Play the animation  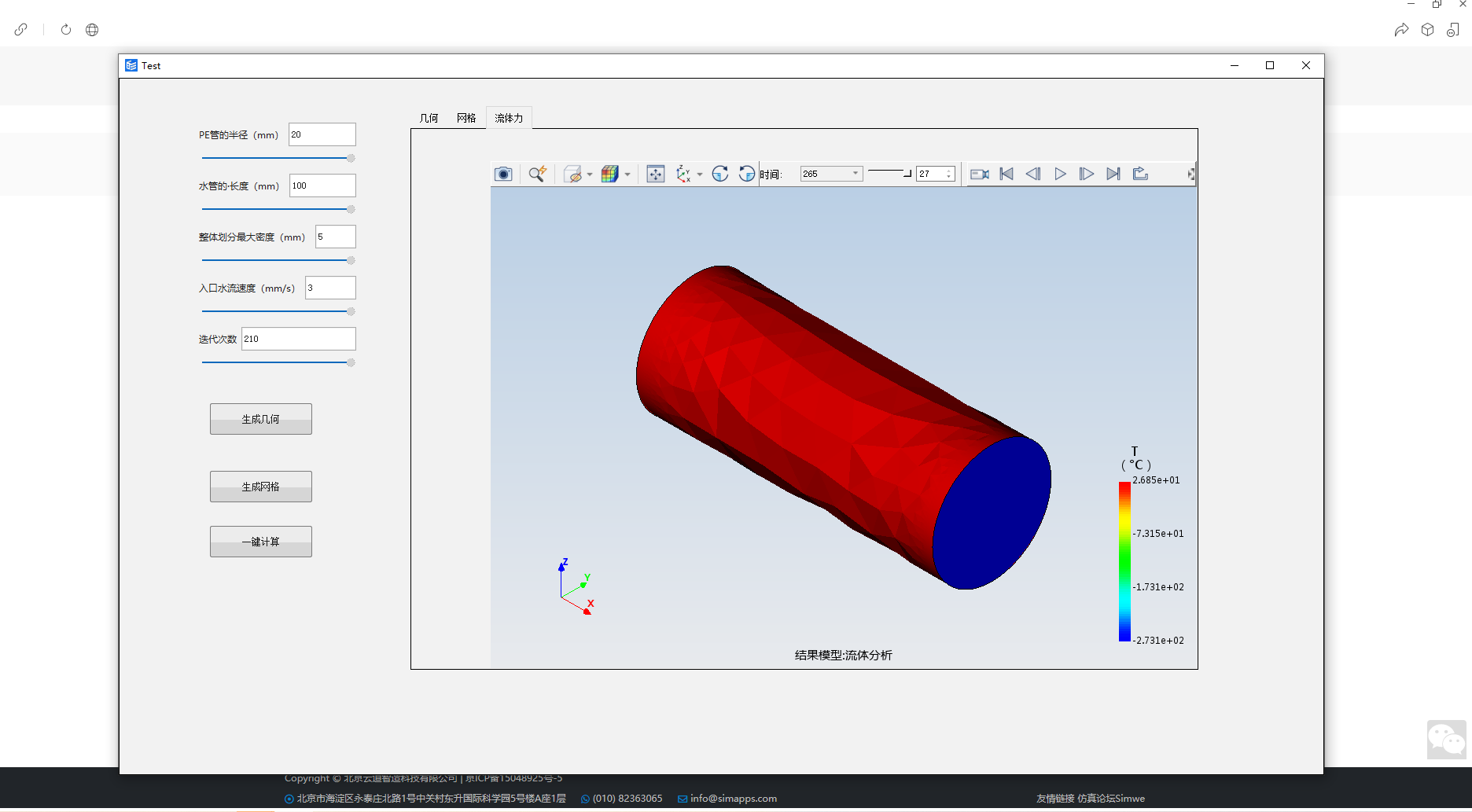[1060, 174]
